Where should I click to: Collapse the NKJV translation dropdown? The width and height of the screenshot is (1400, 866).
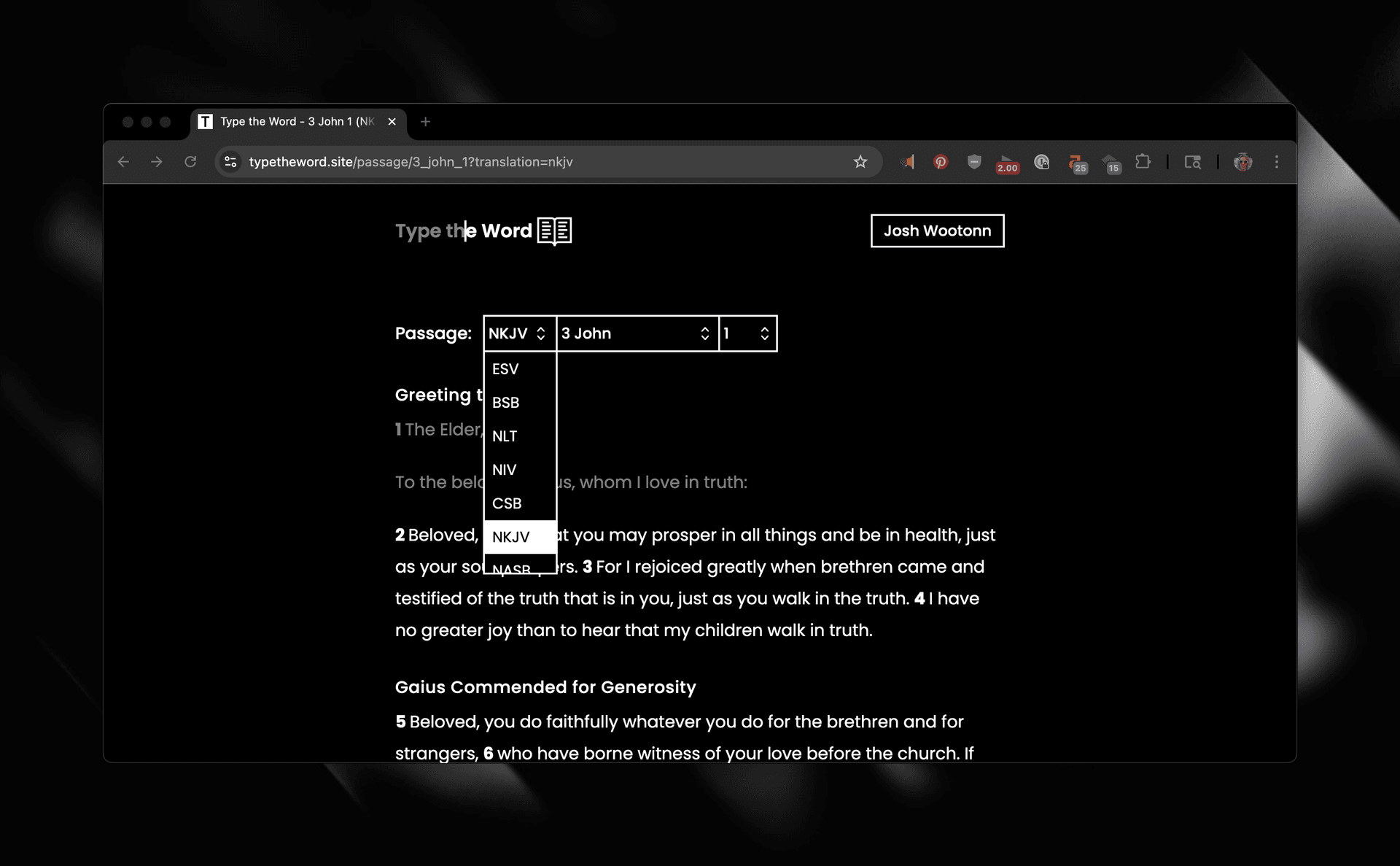519,333
